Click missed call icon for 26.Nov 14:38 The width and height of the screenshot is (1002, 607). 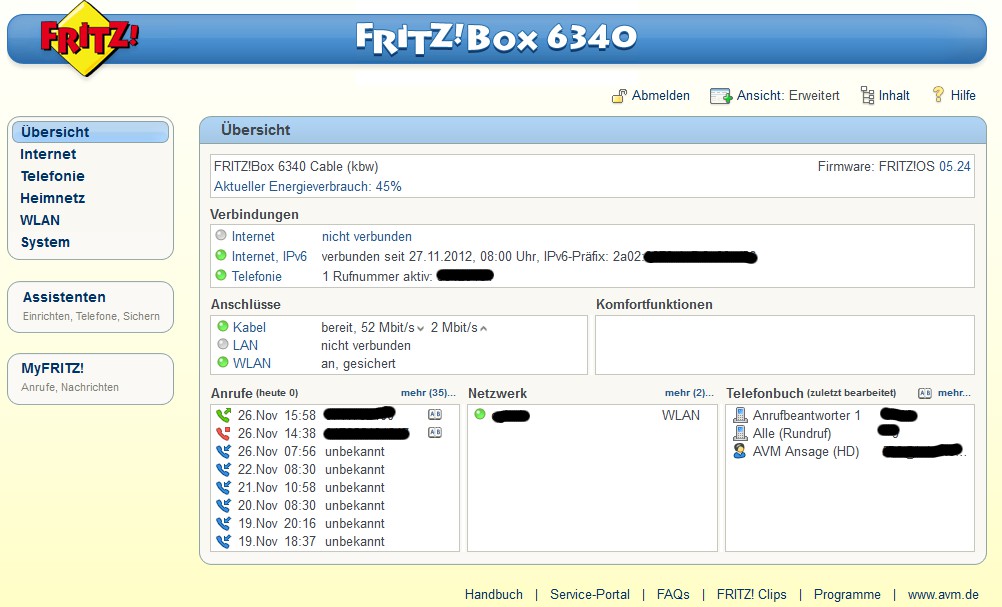tap(223, 433)
